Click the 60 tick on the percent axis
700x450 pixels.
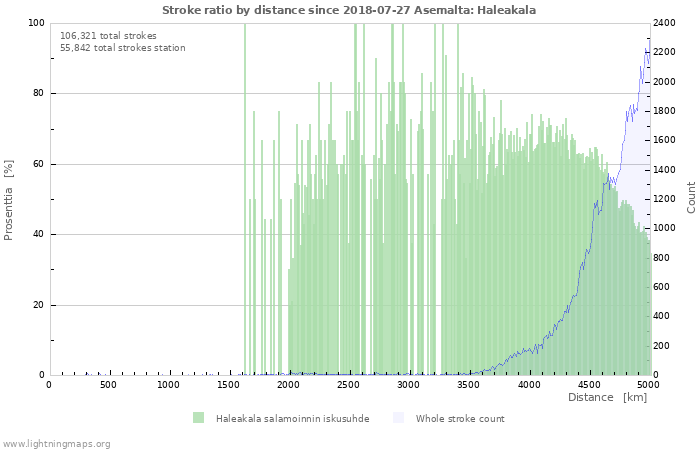click(x=38, y=164)
